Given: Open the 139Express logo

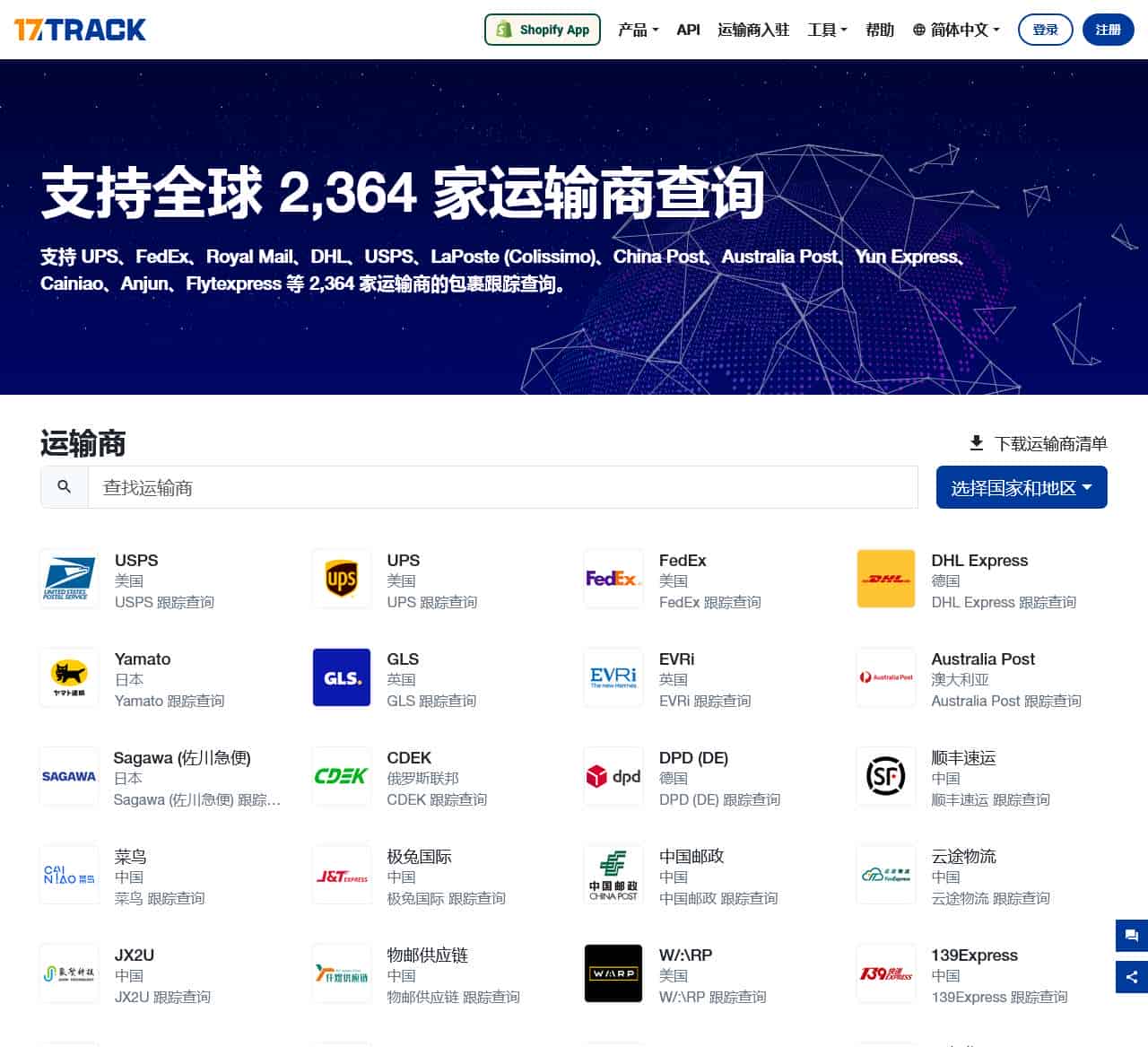Looking at the screenshot, I should pyautogui.click(x=886, y=973).
